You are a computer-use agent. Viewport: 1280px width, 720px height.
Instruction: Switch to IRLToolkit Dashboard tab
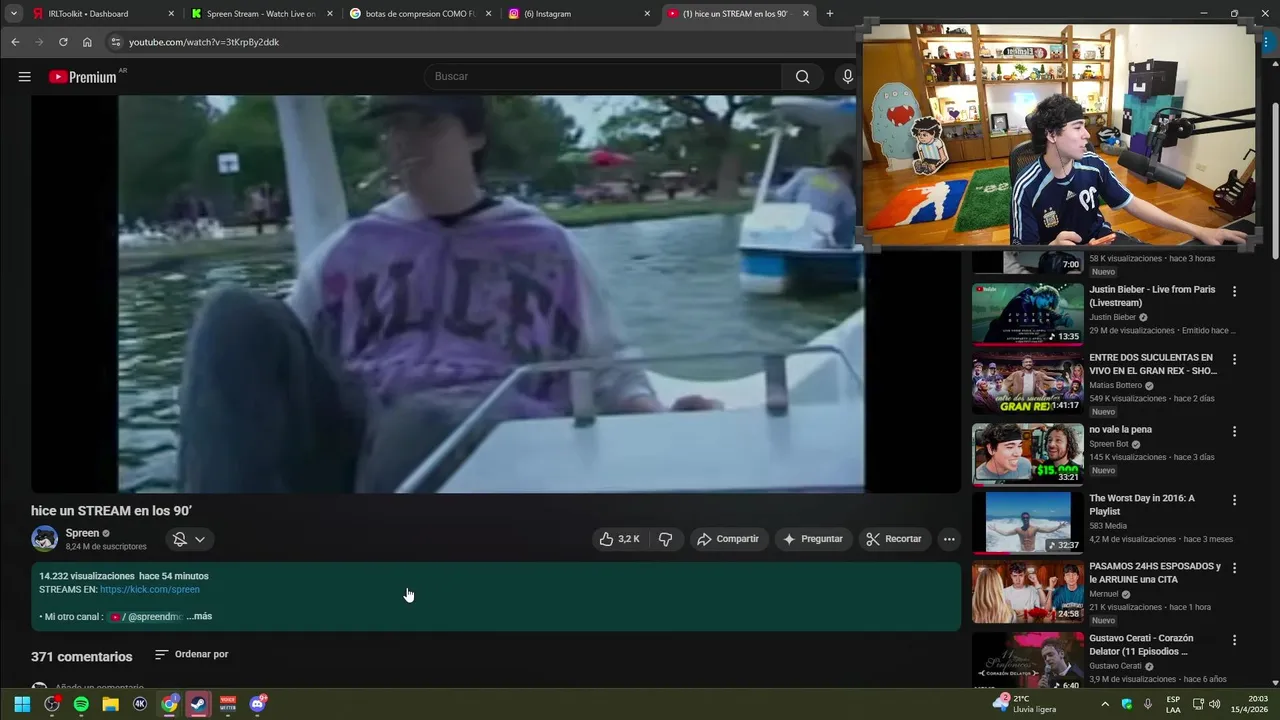point(102,14)
